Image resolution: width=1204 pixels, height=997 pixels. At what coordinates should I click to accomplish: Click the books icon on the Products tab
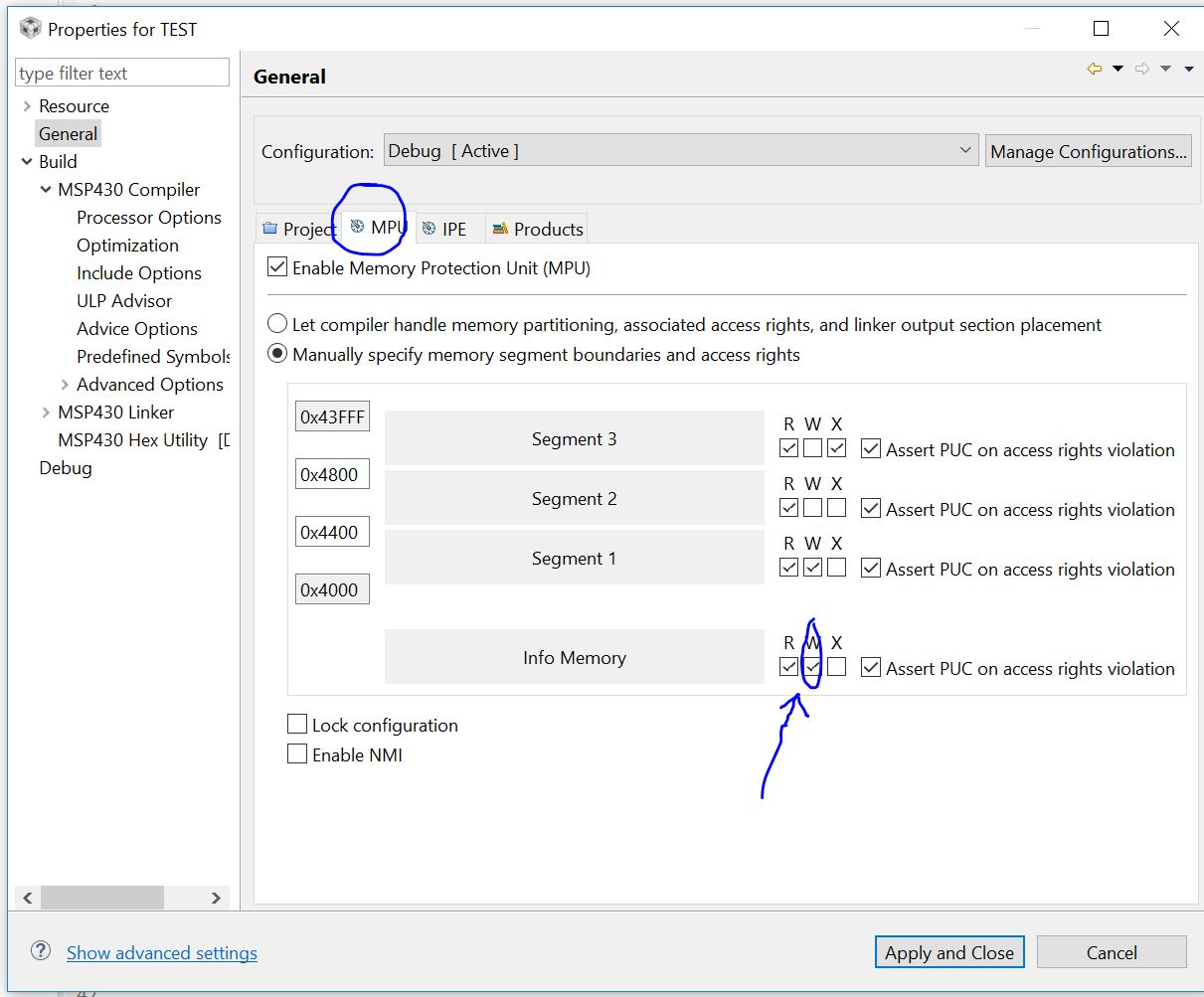coord(502,228)
